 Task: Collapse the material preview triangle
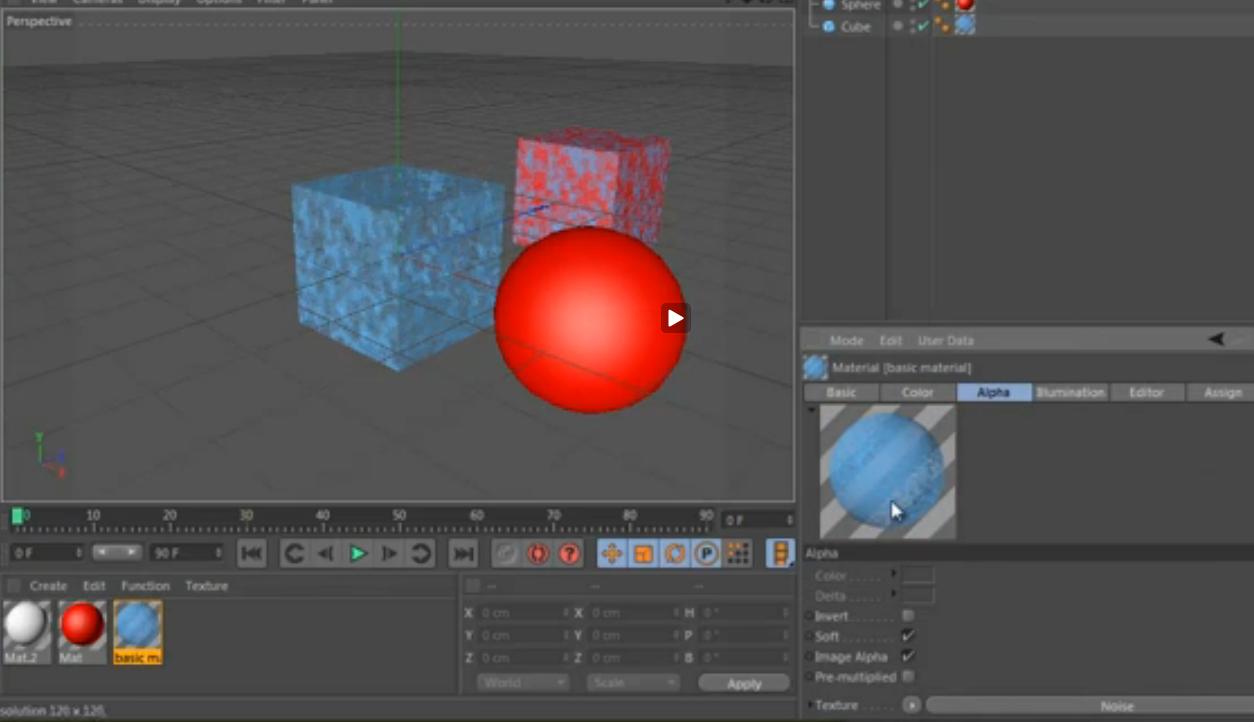click(811, 410)
